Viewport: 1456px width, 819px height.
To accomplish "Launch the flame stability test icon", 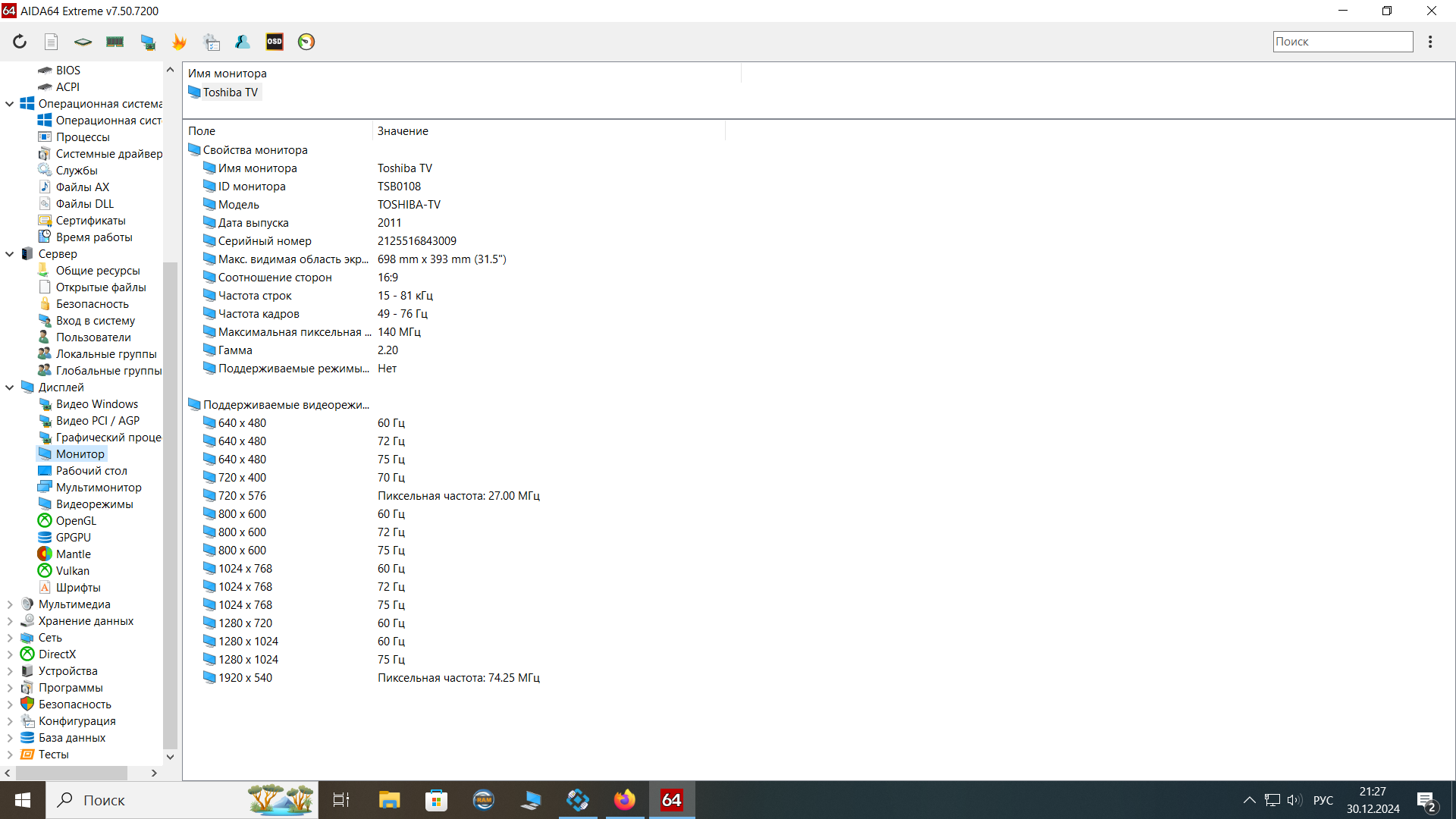I will [x=180, y=42].
